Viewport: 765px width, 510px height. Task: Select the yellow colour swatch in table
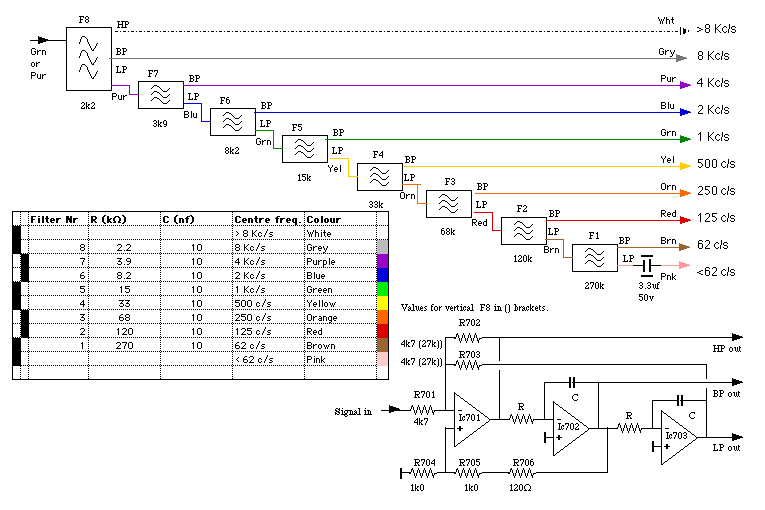coord(381,303)
